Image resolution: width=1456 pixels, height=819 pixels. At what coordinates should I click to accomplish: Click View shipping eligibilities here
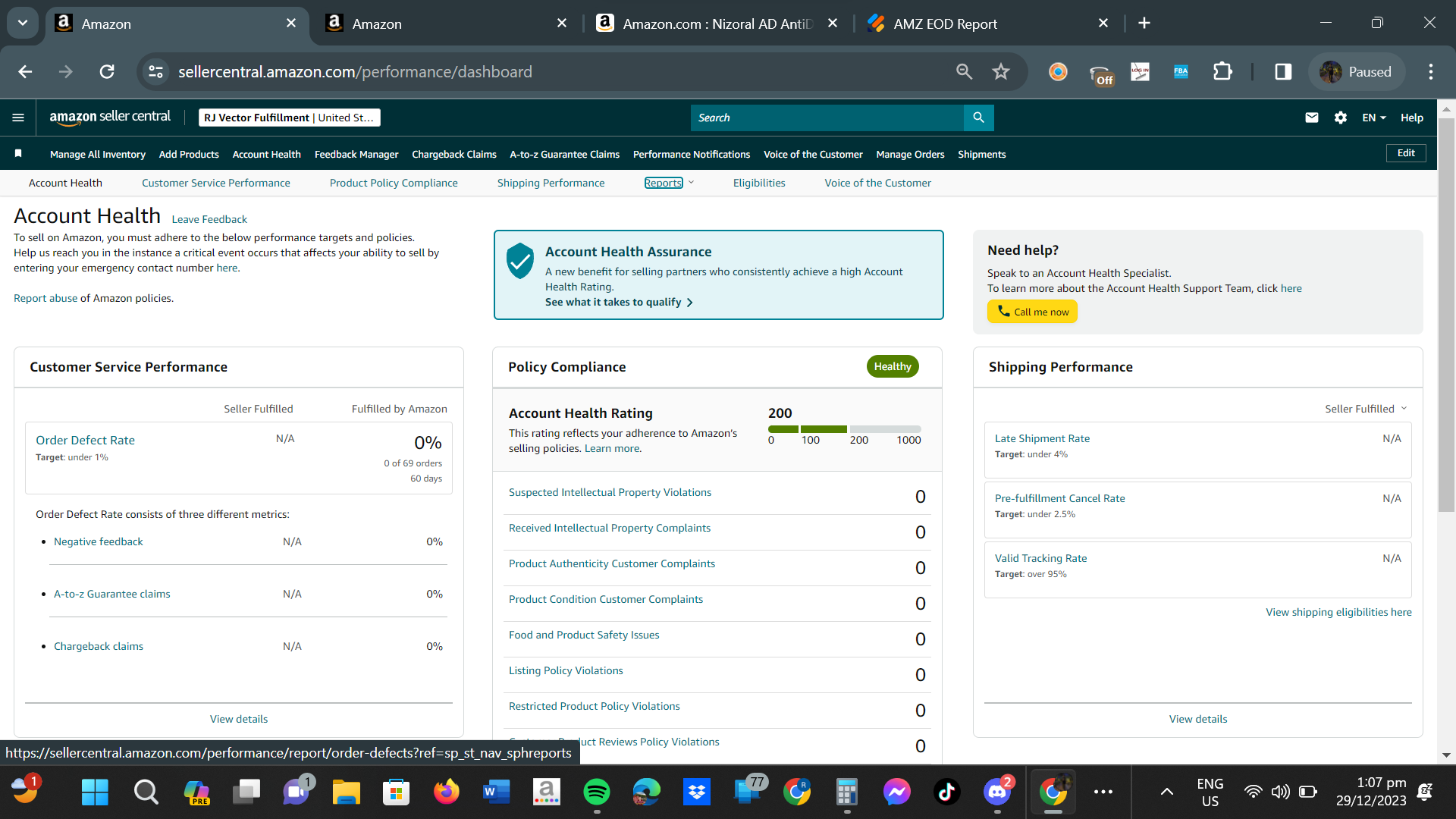tap(1338, 612)
